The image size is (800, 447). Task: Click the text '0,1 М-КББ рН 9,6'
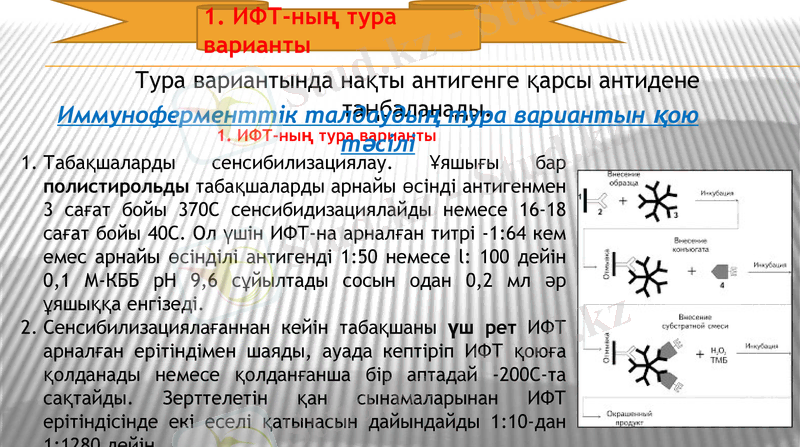tap(130, 281)
